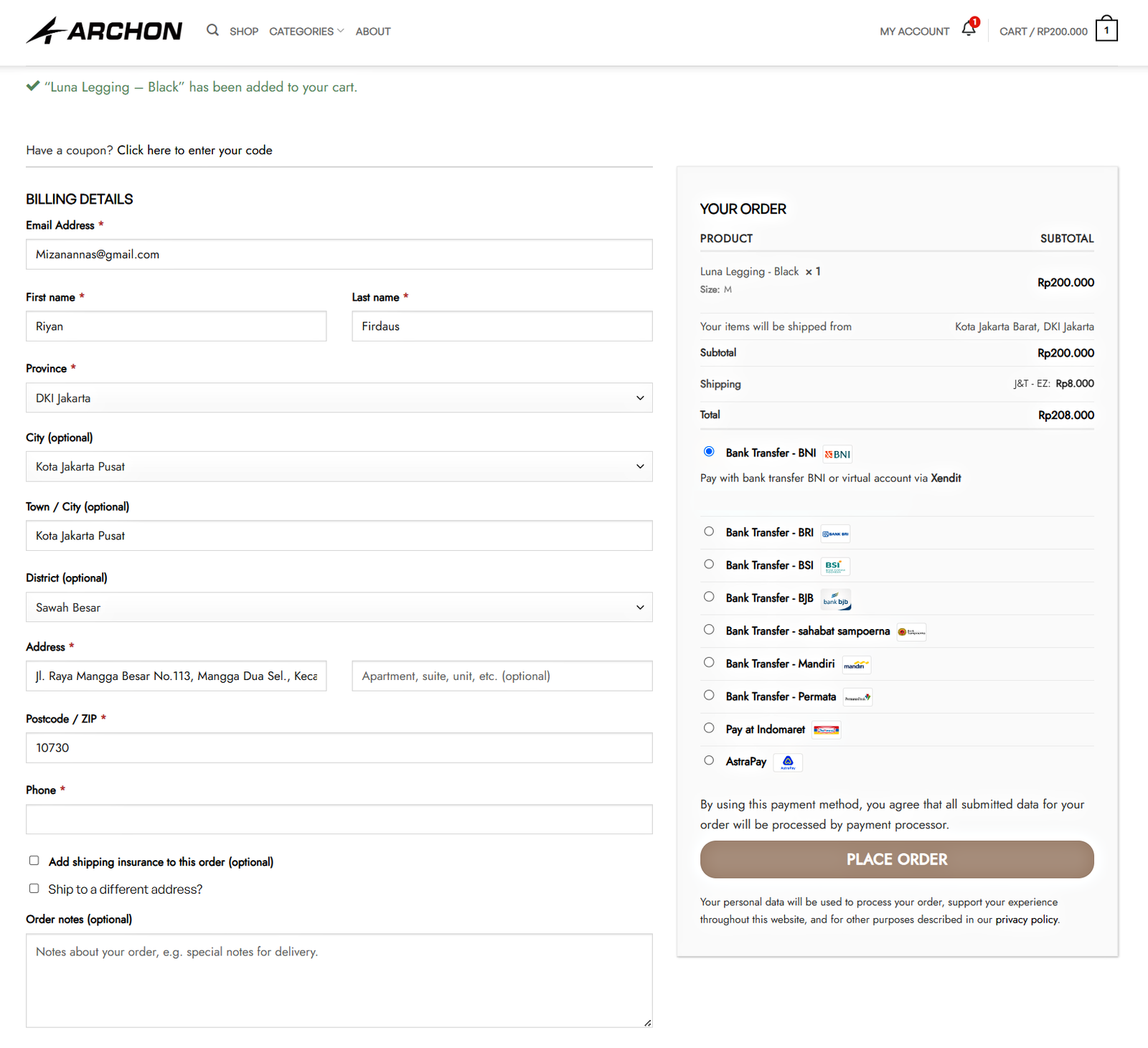
Task: Open the search magnifier icon
Action: pos(212,30)
